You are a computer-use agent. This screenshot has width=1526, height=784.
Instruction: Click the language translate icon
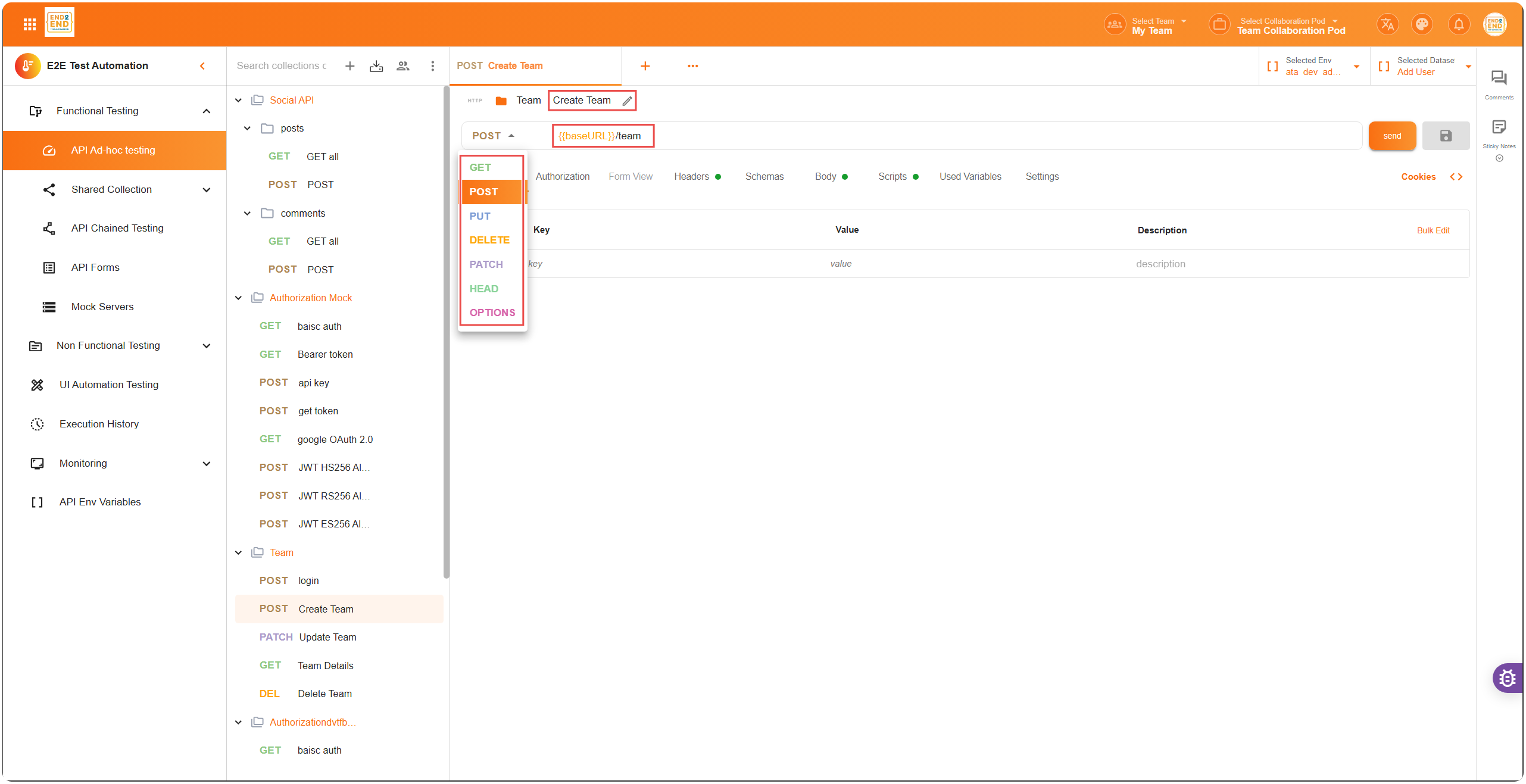(1387, 24)
